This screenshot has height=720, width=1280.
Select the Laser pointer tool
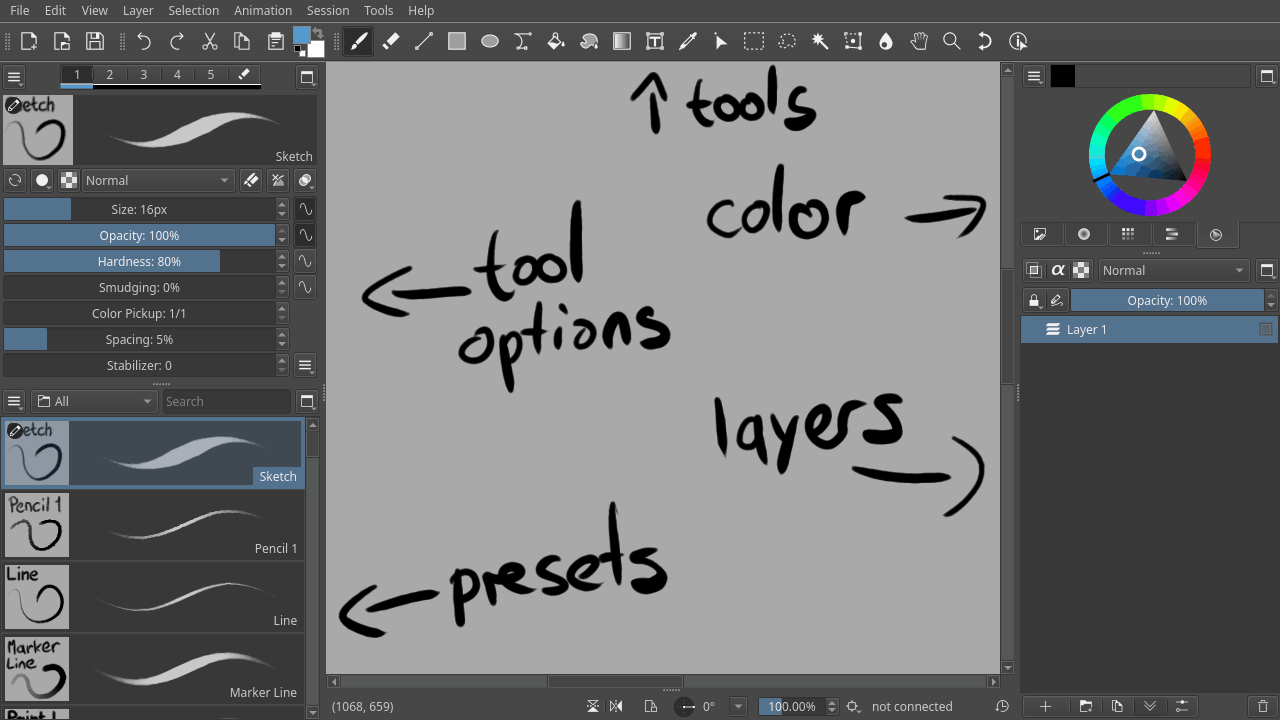pyautogui.click(x=721, y=41)
